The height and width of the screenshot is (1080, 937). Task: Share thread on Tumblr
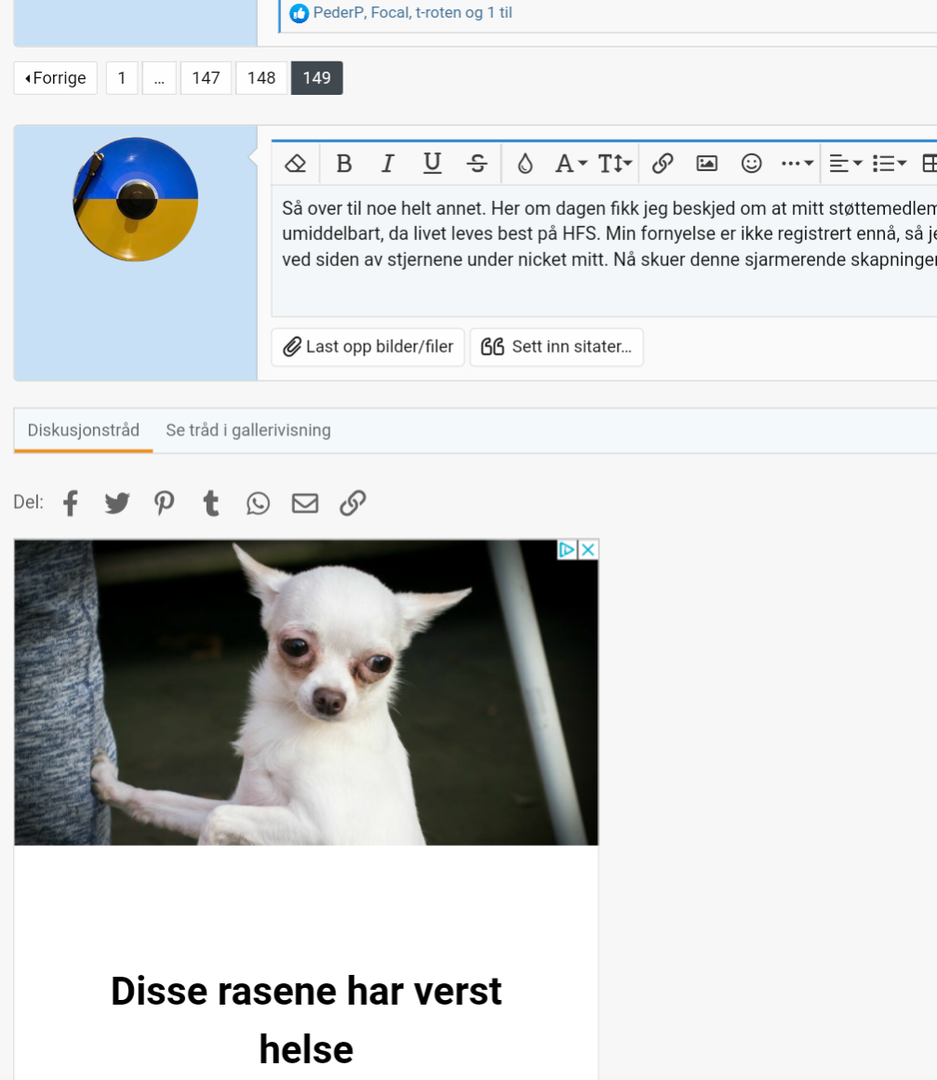(x=211, y=503)
